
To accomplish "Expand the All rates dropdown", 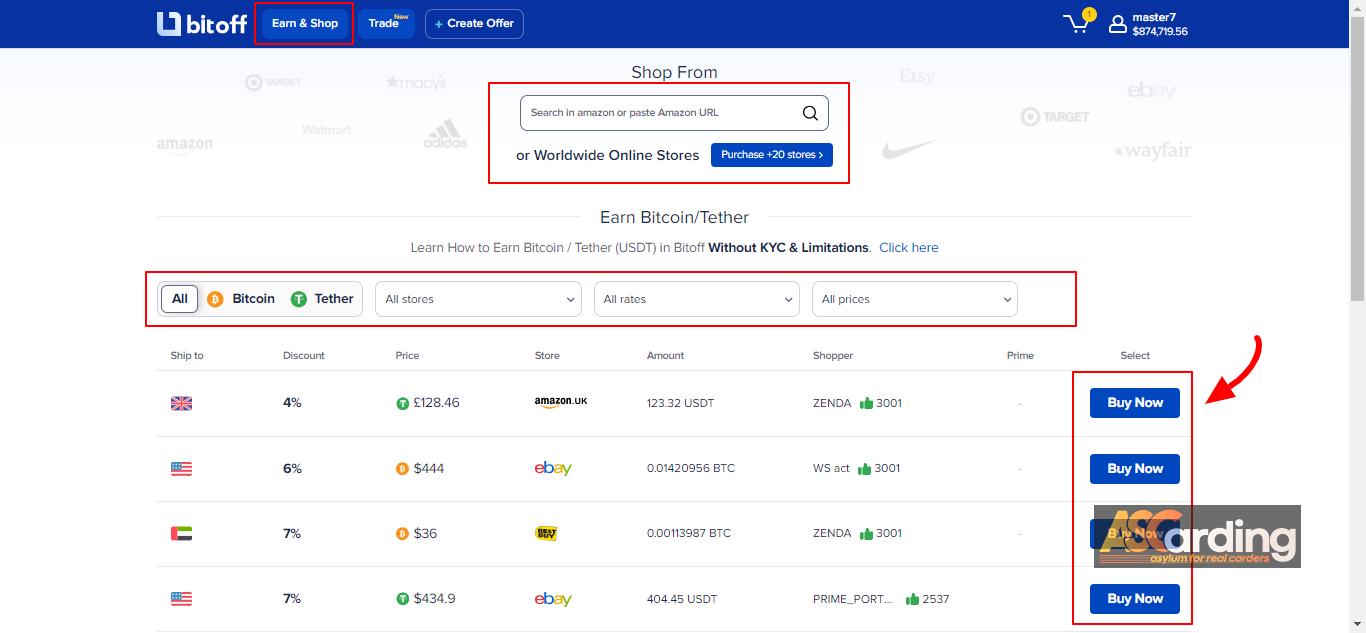I will 696,299.
